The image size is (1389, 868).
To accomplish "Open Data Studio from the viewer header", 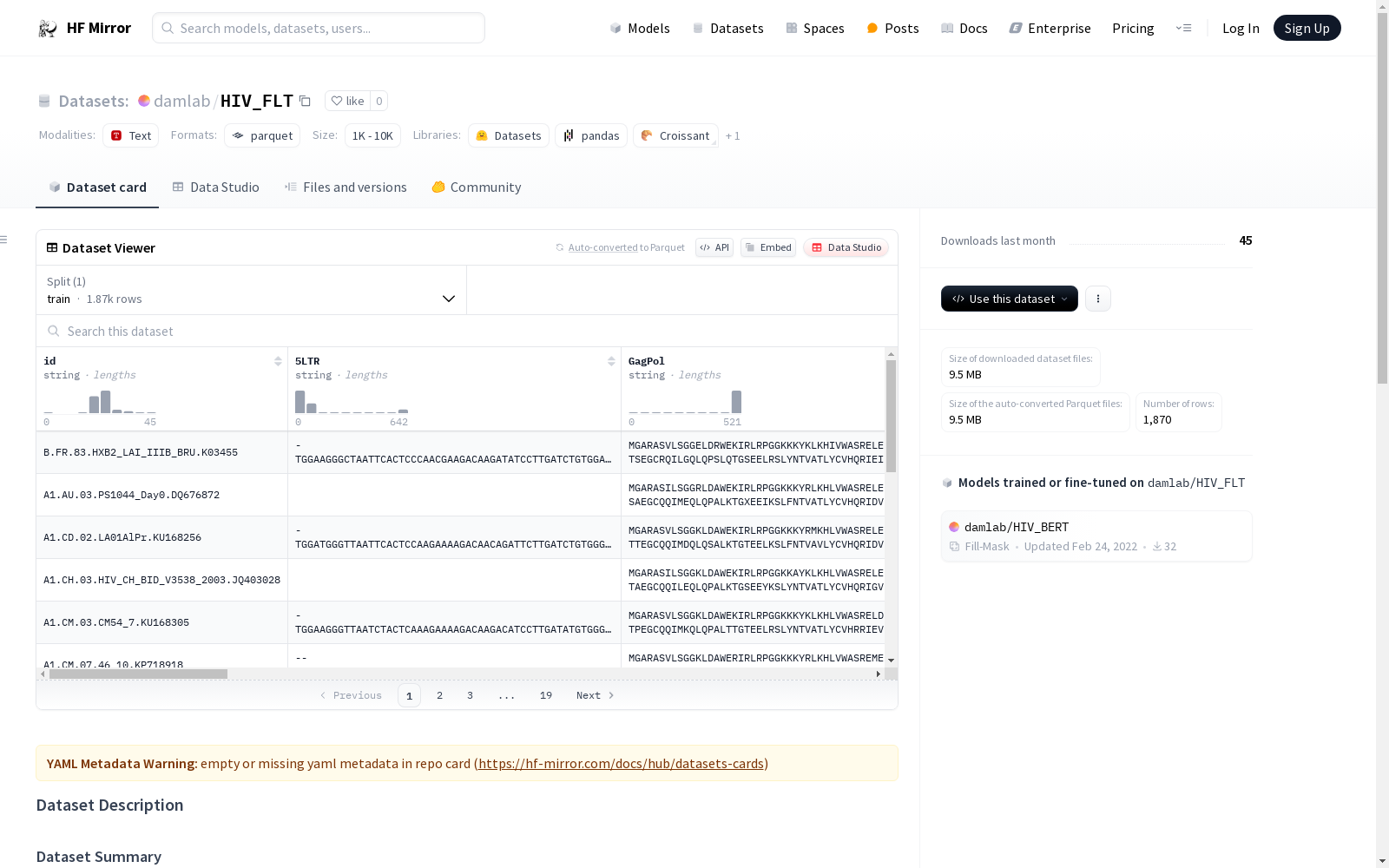I will [846, 247].
